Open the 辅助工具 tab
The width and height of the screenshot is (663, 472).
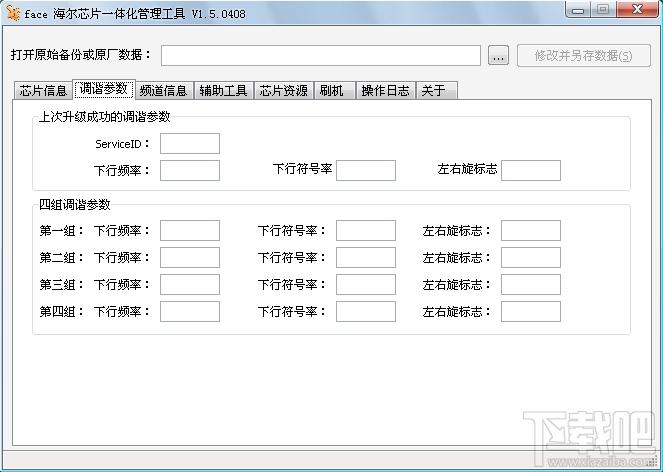point(224,91)
